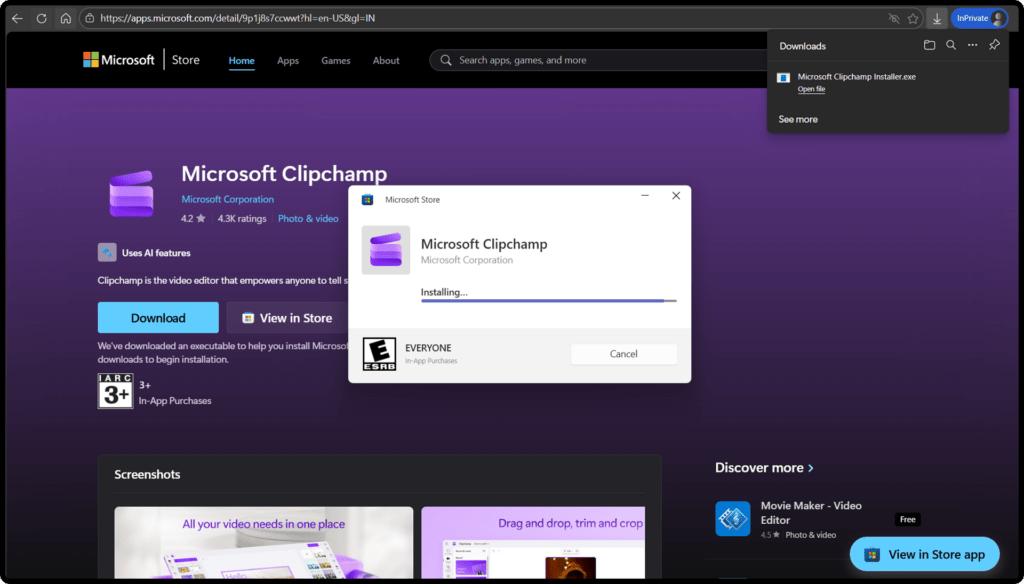Select Movie Maker Video Editor thumbnail
This screenshot has width=1024, height=584.
733,518
